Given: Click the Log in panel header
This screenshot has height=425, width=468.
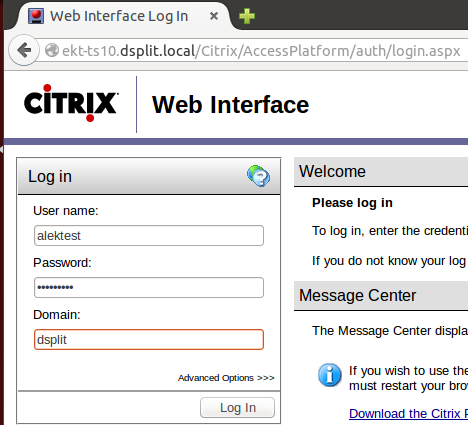Looking at the screenshot, I should [x=149, y=176].
